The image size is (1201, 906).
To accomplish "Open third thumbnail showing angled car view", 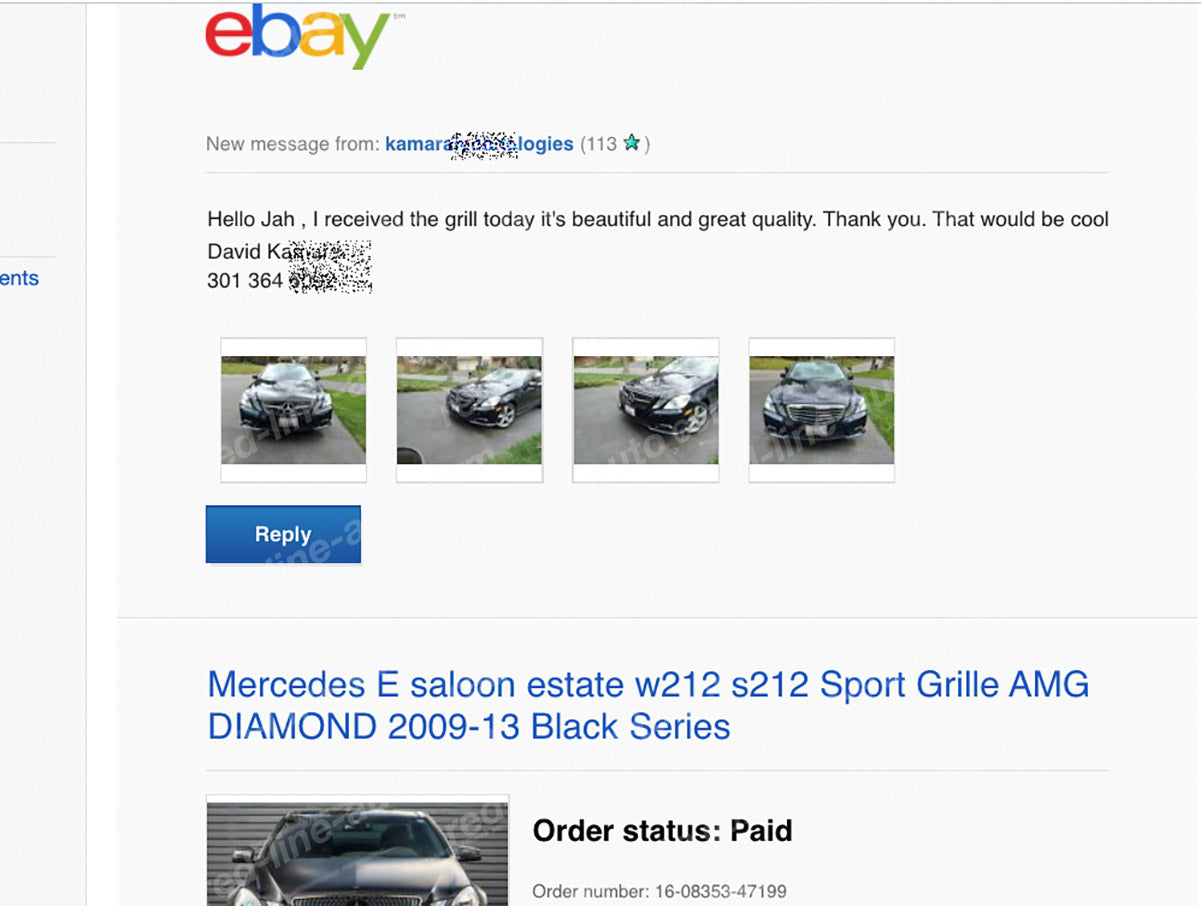I will pyautogui.click(x=645, y=410).
